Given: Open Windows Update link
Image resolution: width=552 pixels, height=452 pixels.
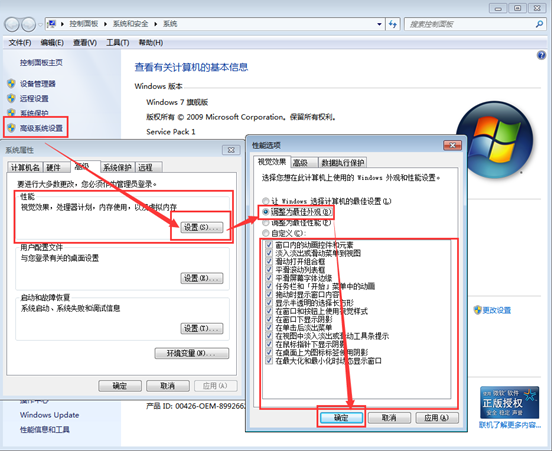Looking at the screenshot, I should tap(49, 415).
